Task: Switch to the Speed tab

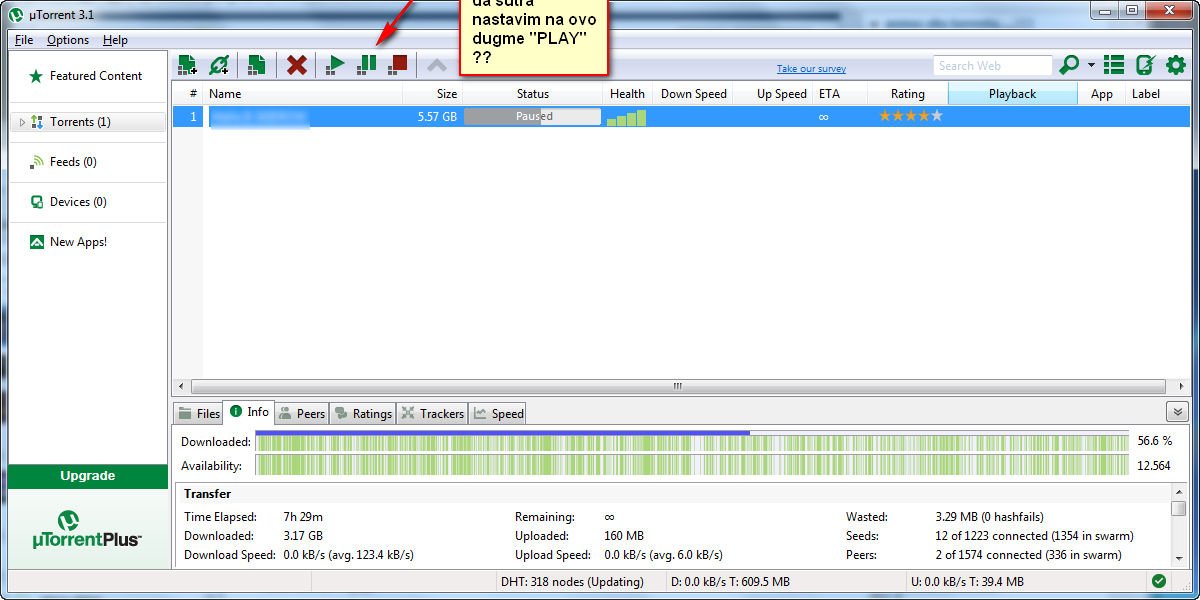Action: click(x=498, y=413)
